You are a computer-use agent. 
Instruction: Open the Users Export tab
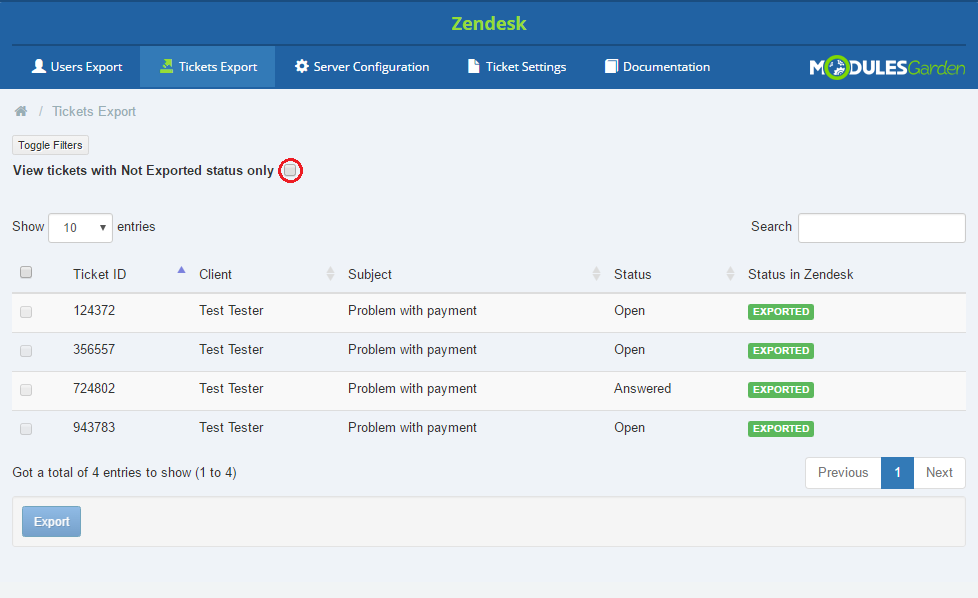pyautogui.click(x=77, y=67)
